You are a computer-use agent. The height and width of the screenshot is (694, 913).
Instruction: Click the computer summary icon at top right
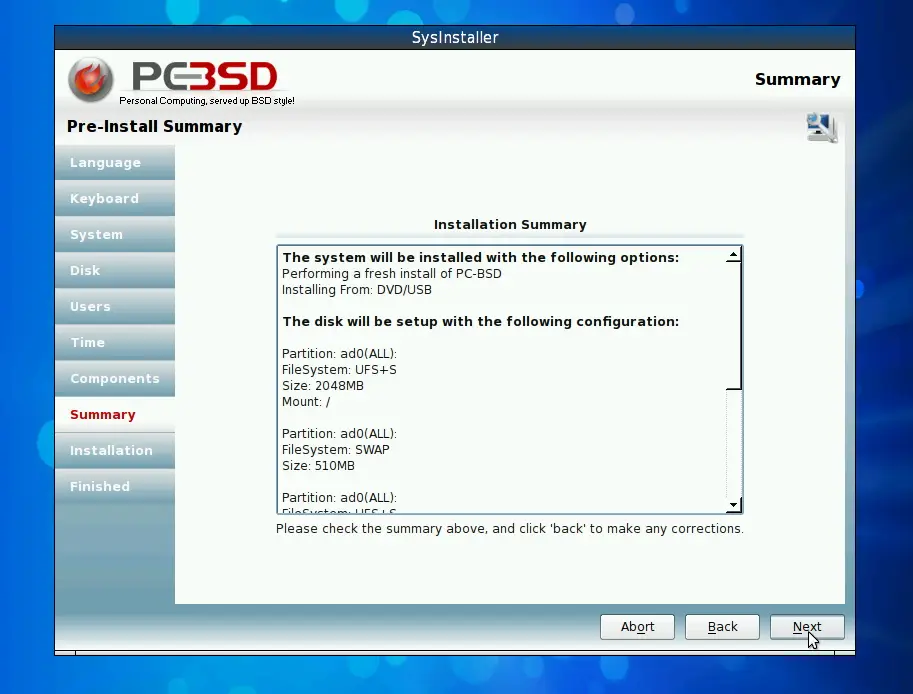click(x=822, y=128)
